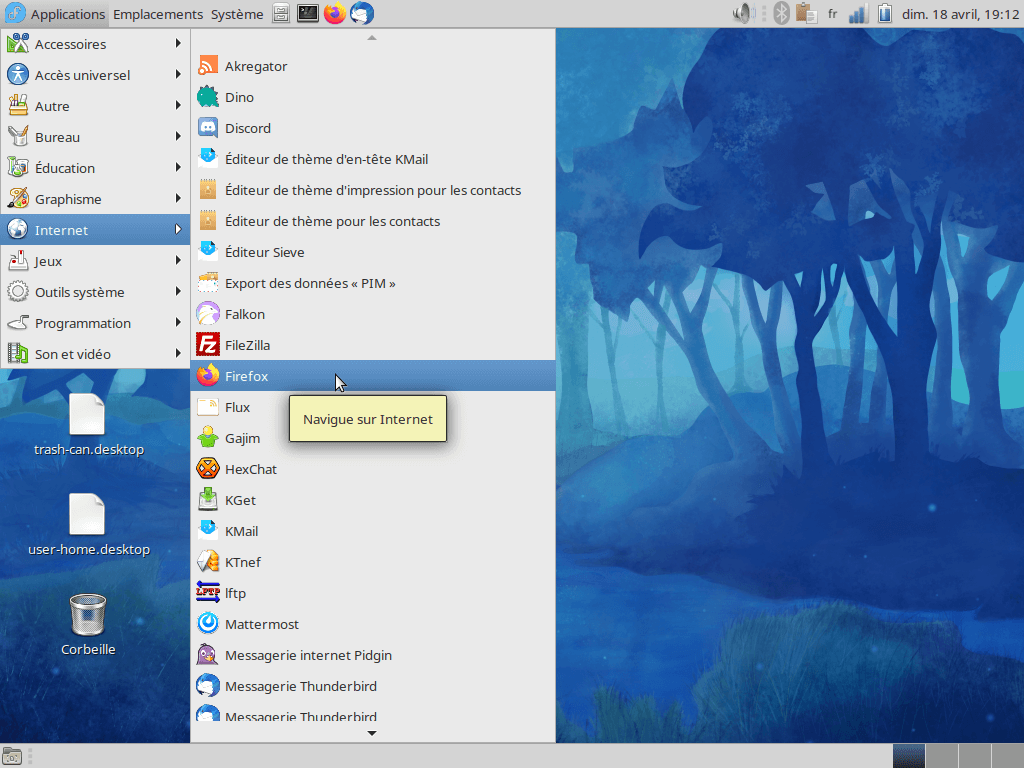Viewport: 1024px width, 768px height.
Task: Expand Outils système category
Action: (95, 293)
